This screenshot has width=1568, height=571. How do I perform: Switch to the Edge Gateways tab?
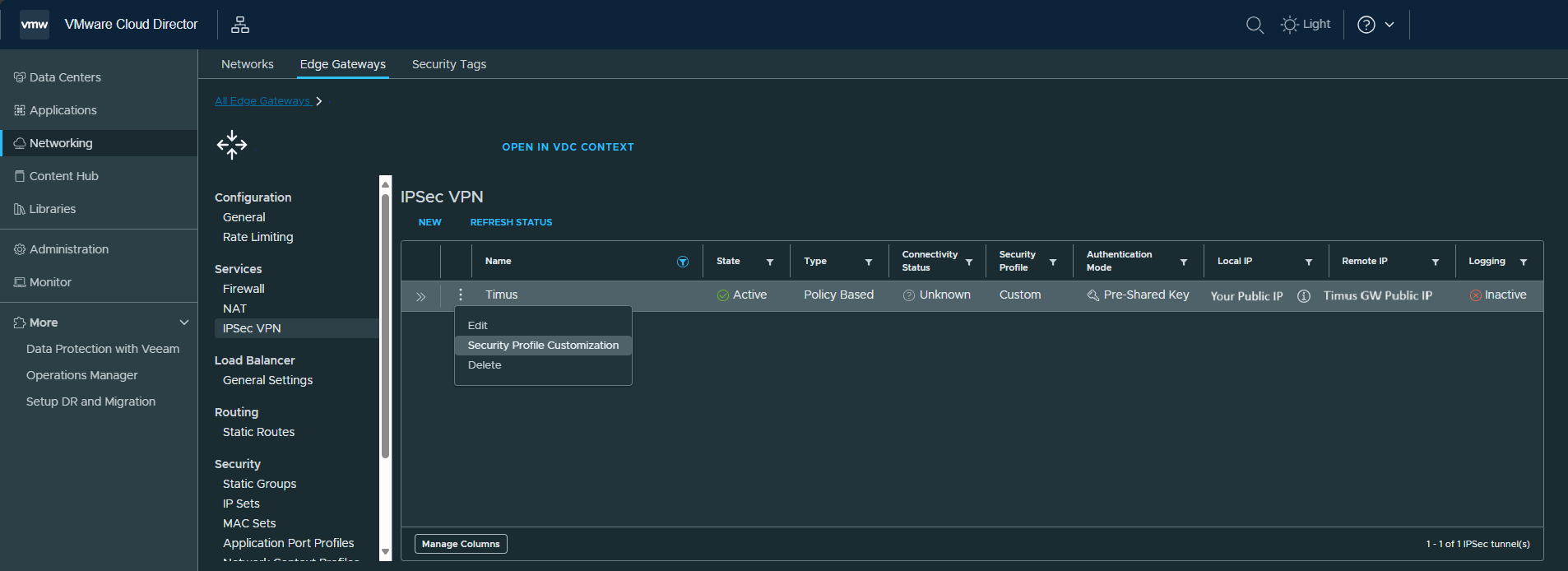pos(343,64)
